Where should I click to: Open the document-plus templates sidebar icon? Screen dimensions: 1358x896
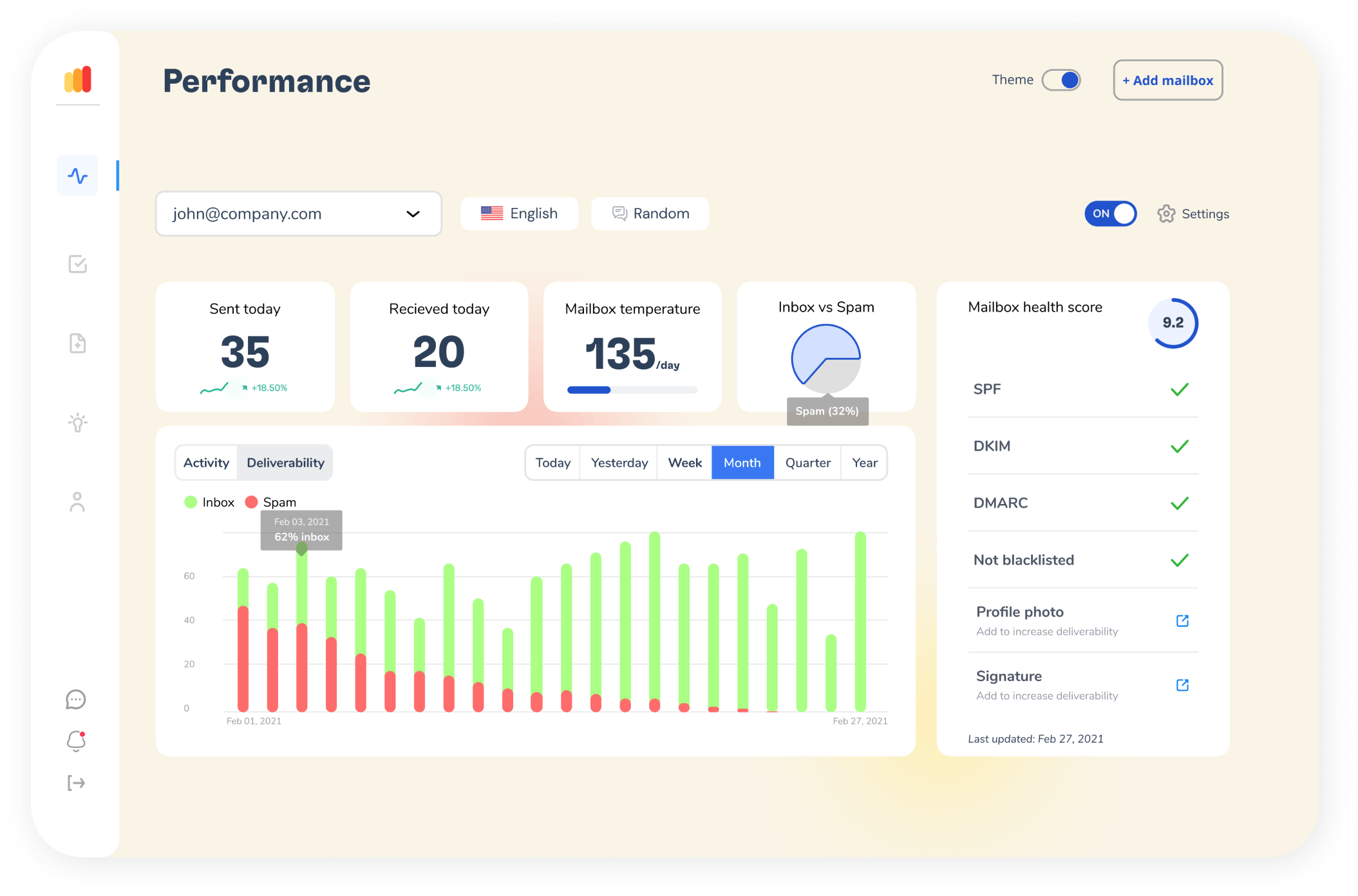pos(77,343)
